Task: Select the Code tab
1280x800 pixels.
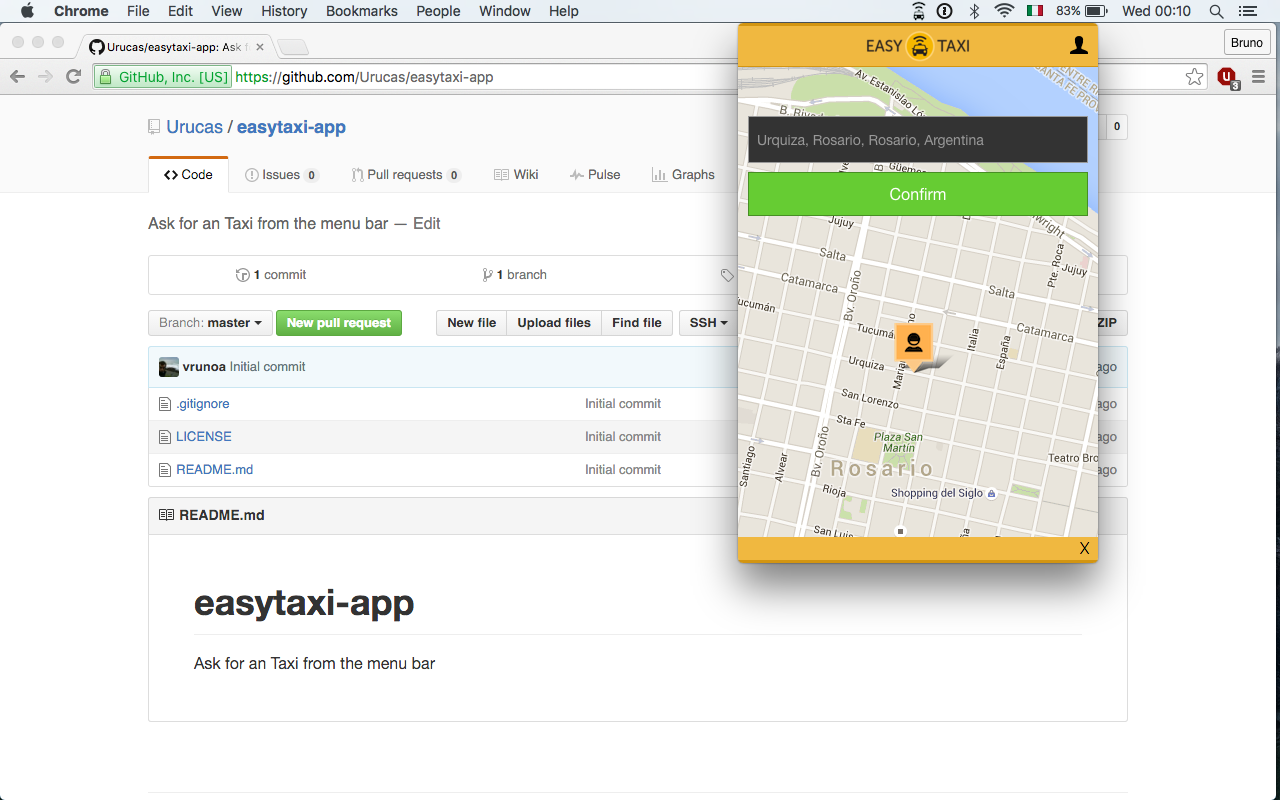Action: tap(188, 175)
